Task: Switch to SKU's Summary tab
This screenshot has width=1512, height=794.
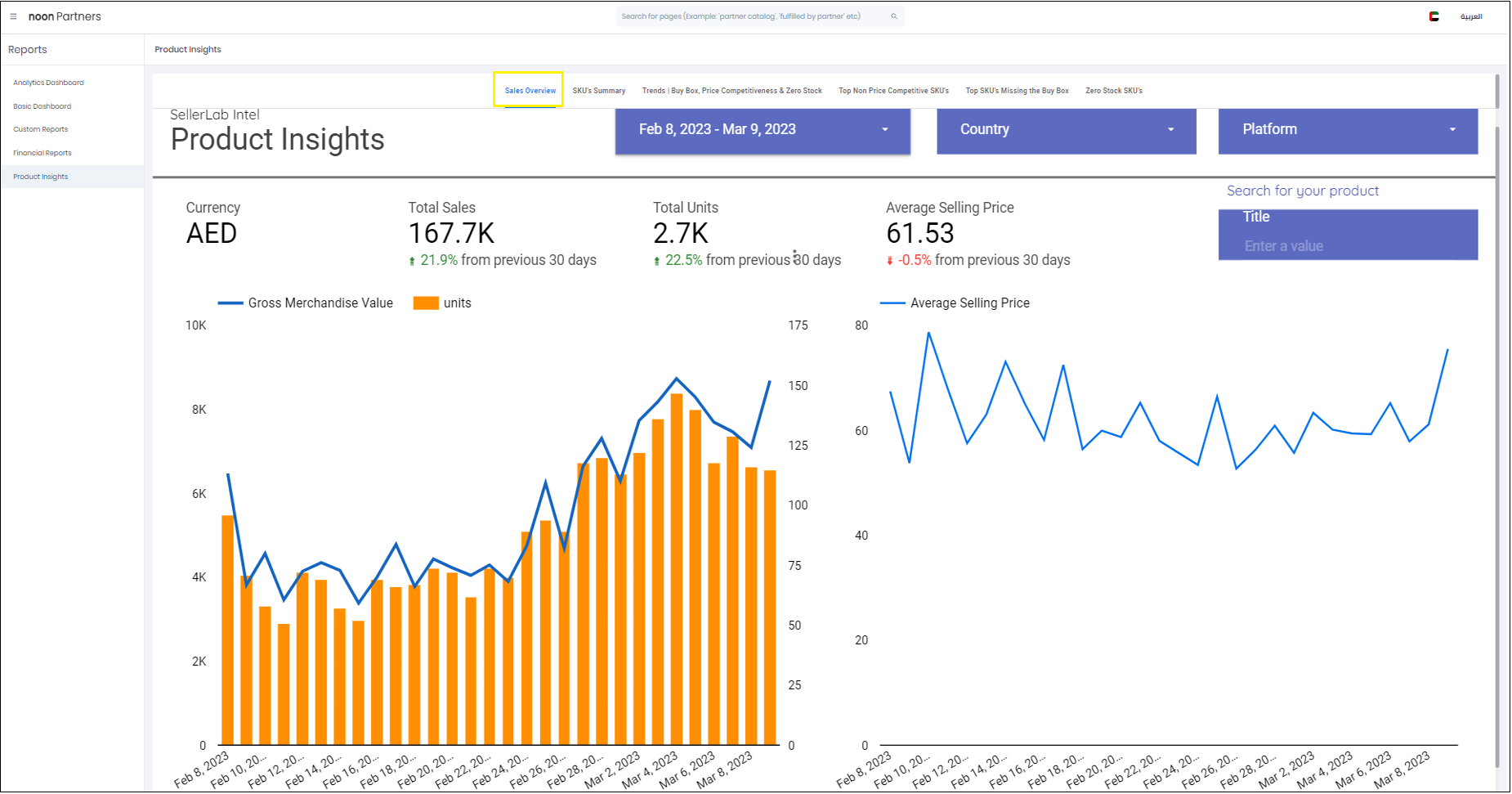Action: [x=598, y=91]
